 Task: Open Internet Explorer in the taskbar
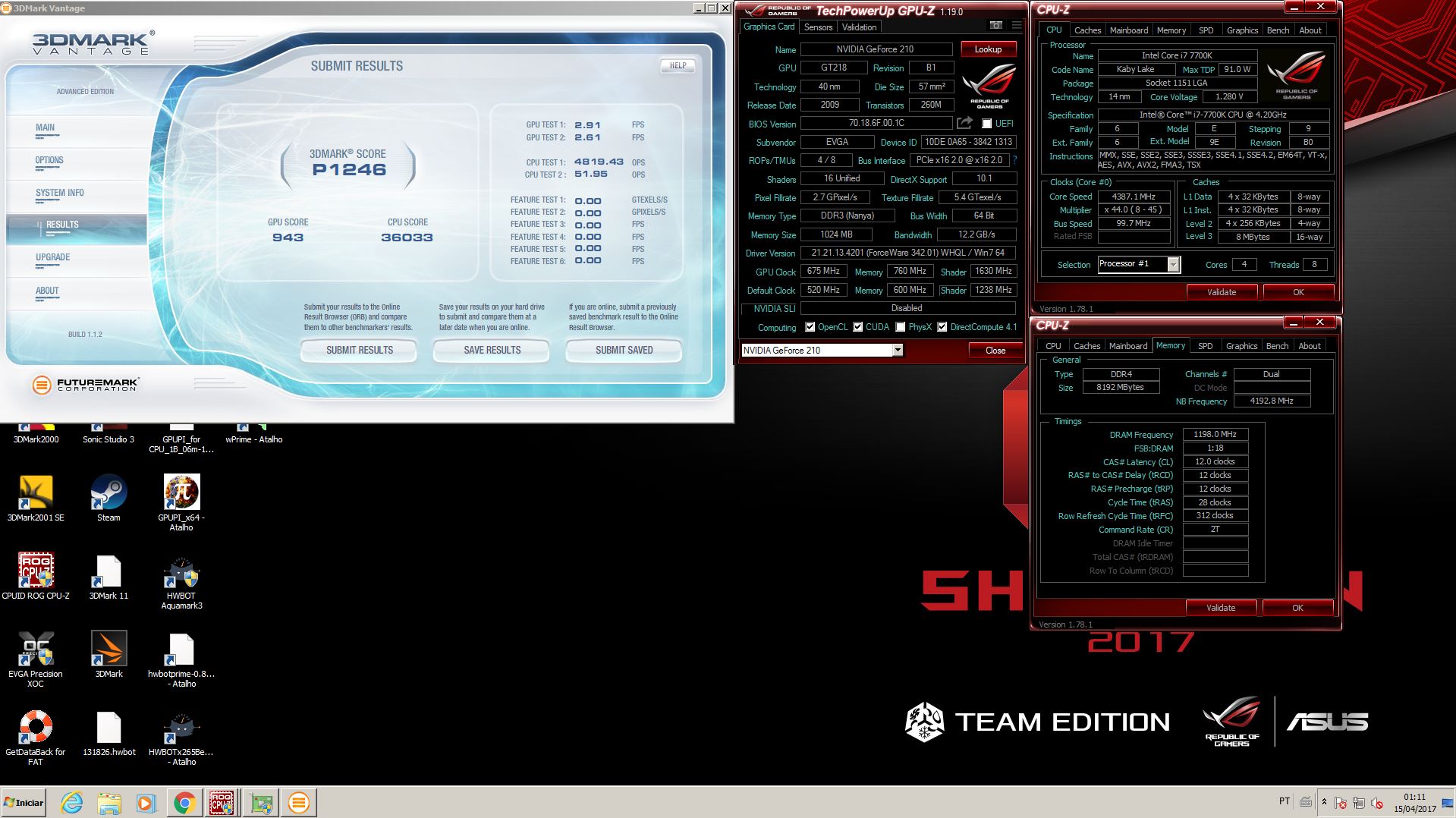pyautogui.click(x=71, y=803)
